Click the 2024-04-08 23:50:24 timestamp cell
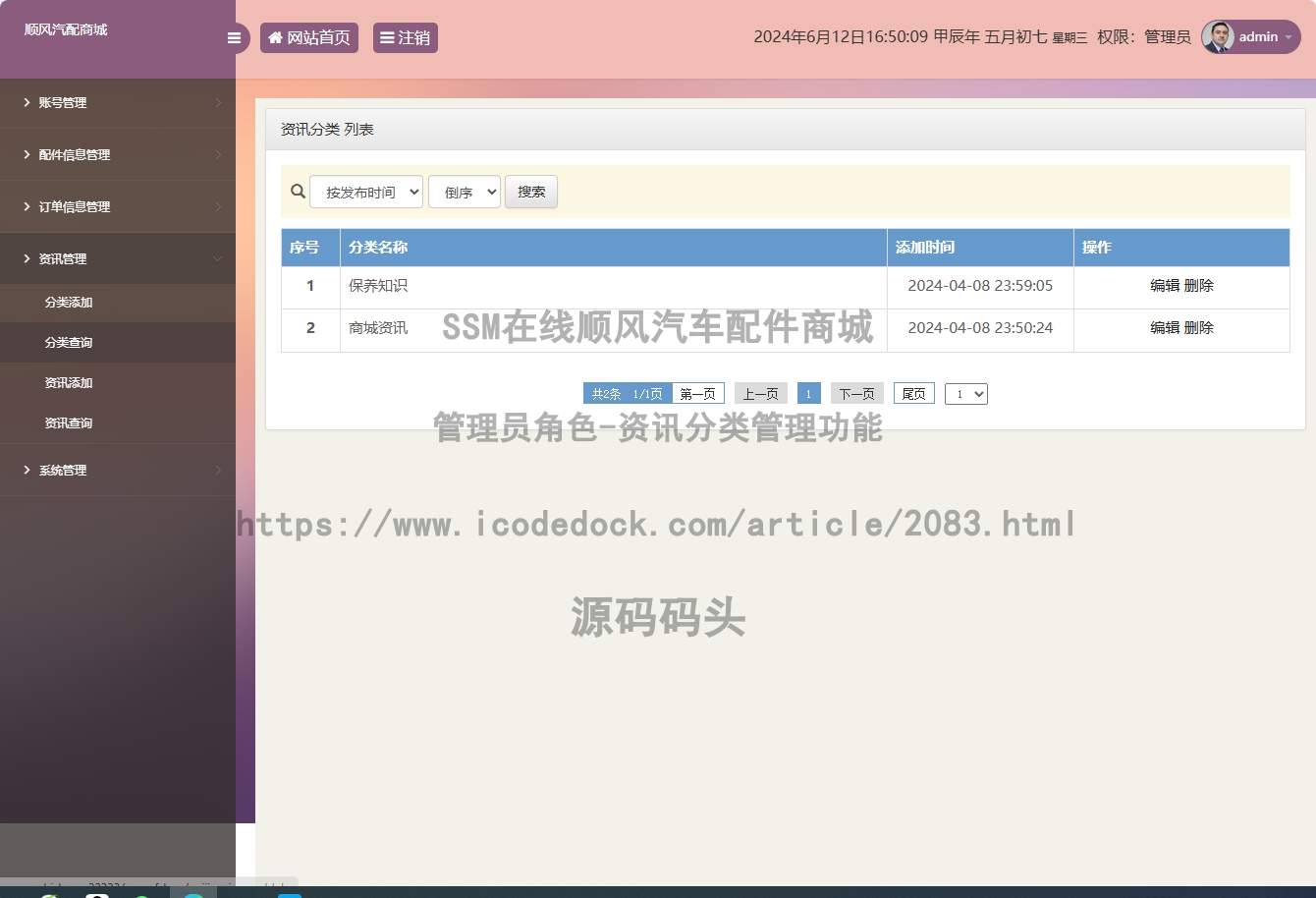 980,328
